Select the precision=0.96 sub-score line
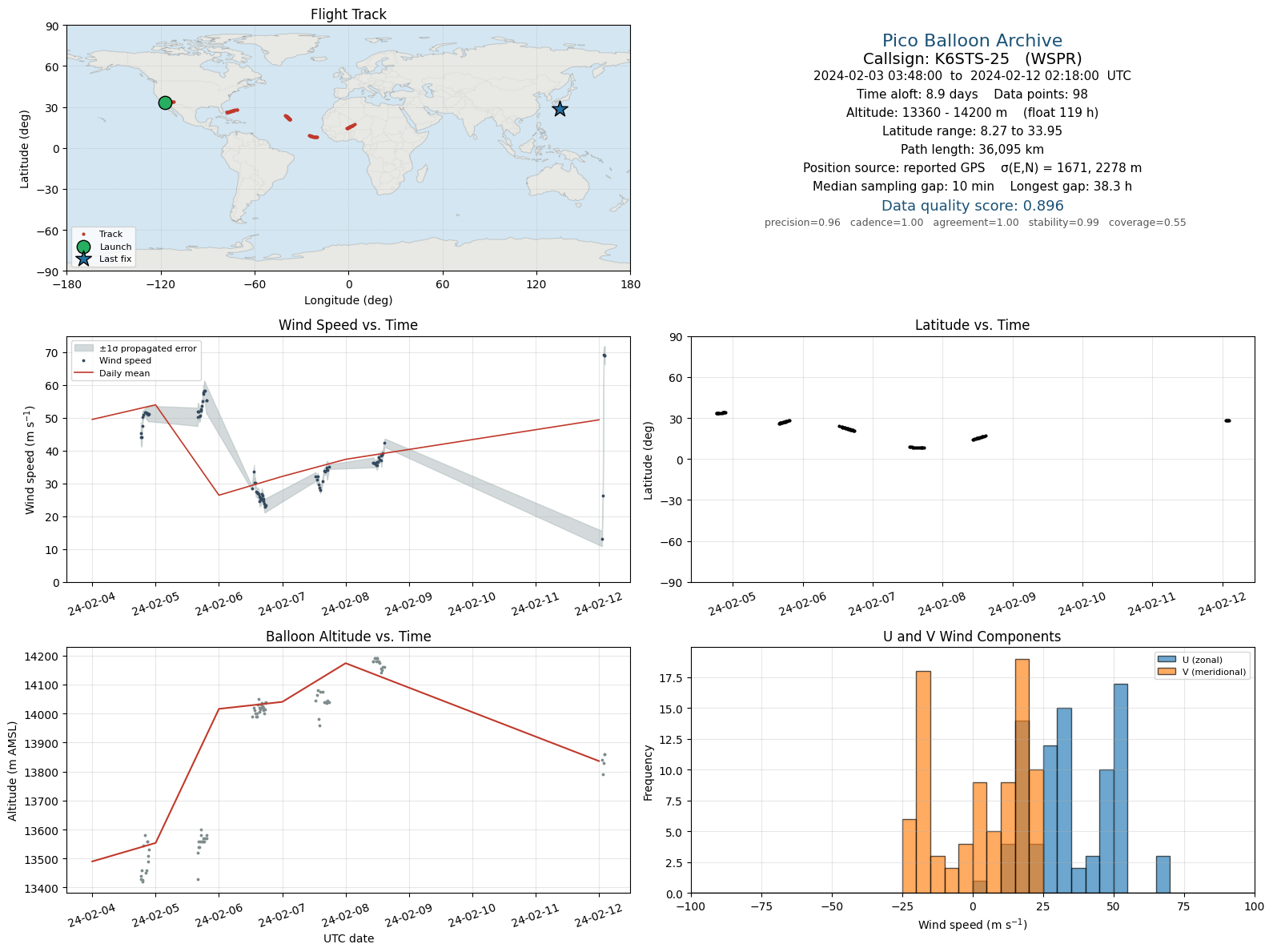 pyautogui.click(x=975, y=223)
